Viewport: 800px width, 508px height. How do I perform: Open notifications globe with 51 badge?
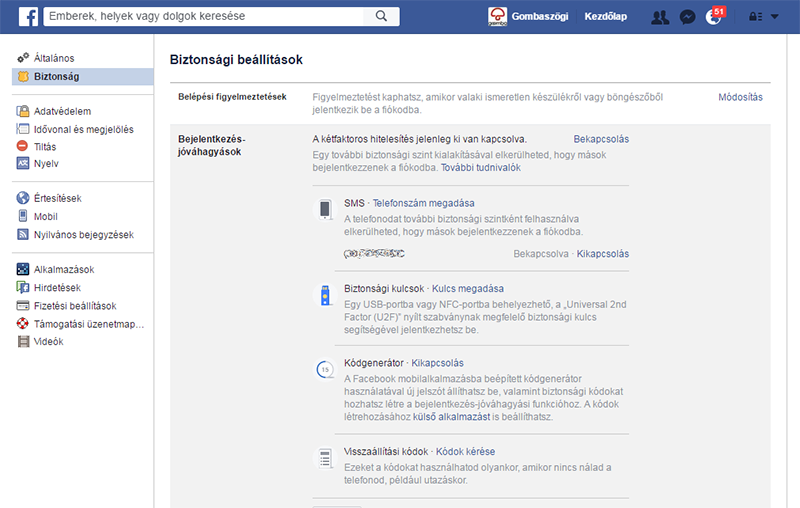pos(714,16)
